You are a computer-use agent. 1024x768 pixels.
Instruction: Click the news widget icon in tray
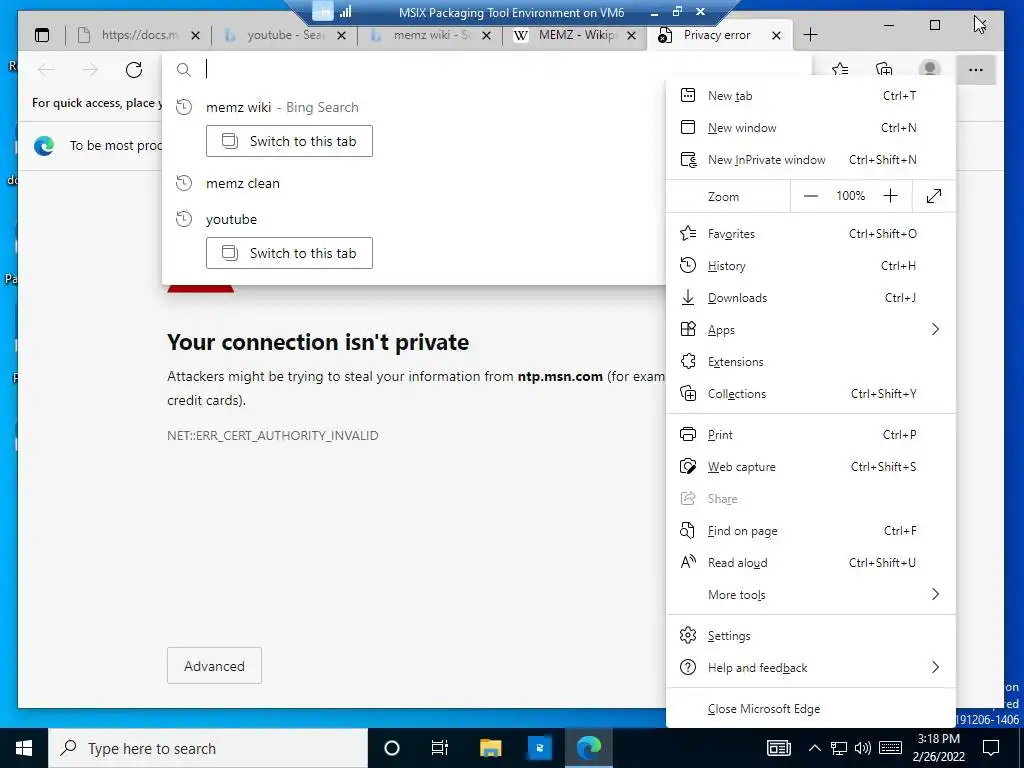pyautogui.click(x=779, y=748)
